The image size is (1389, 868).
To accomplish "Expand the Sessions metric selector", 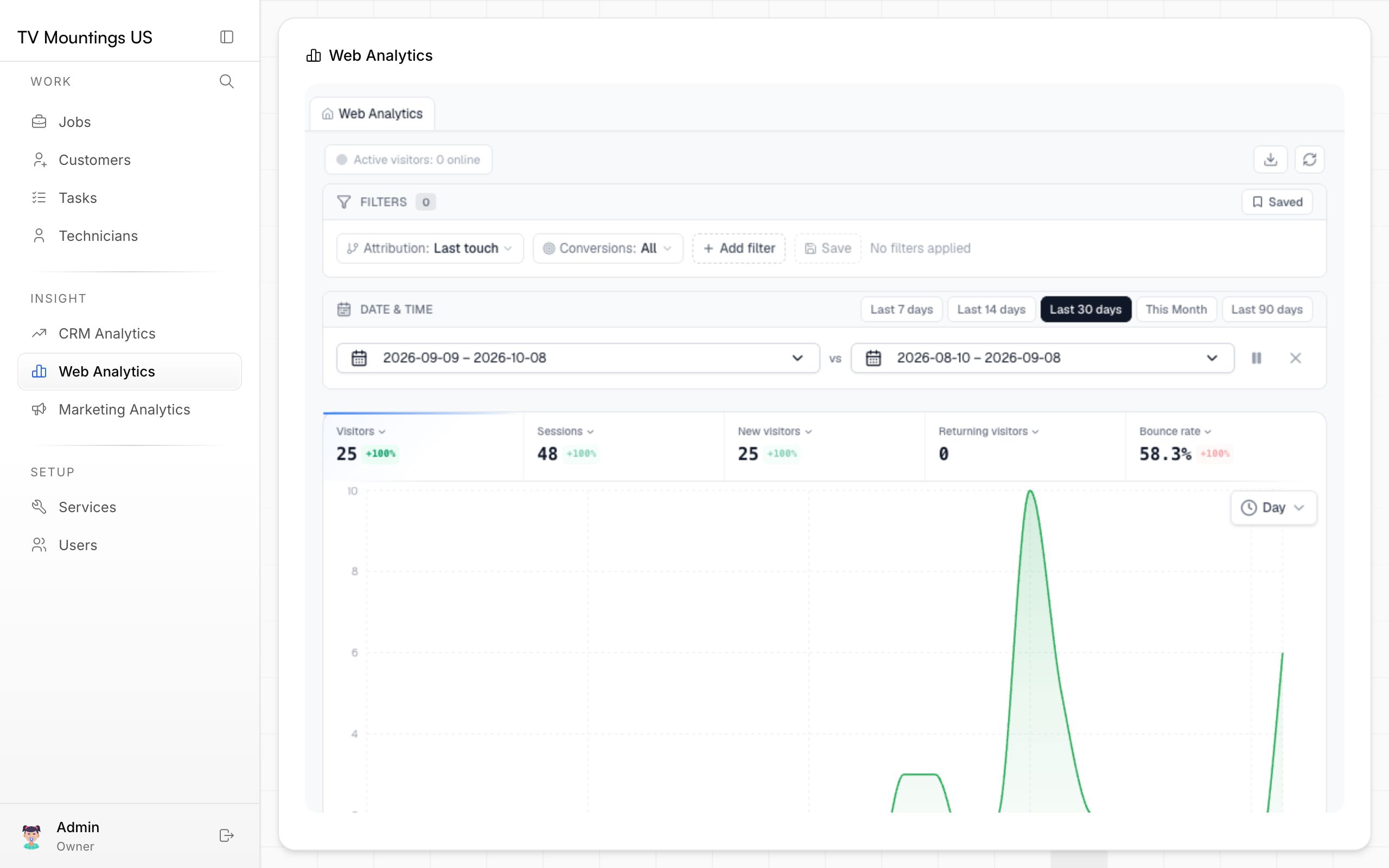I will pyautogui.click(x=565, y=432).
